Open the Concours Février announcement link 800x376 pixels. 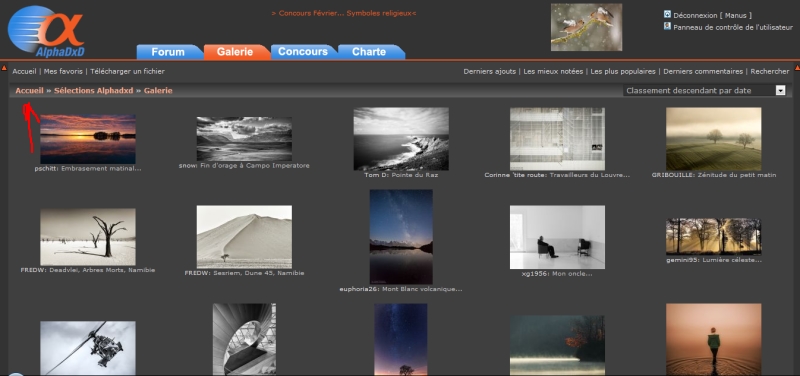click(x=344, y=13)
